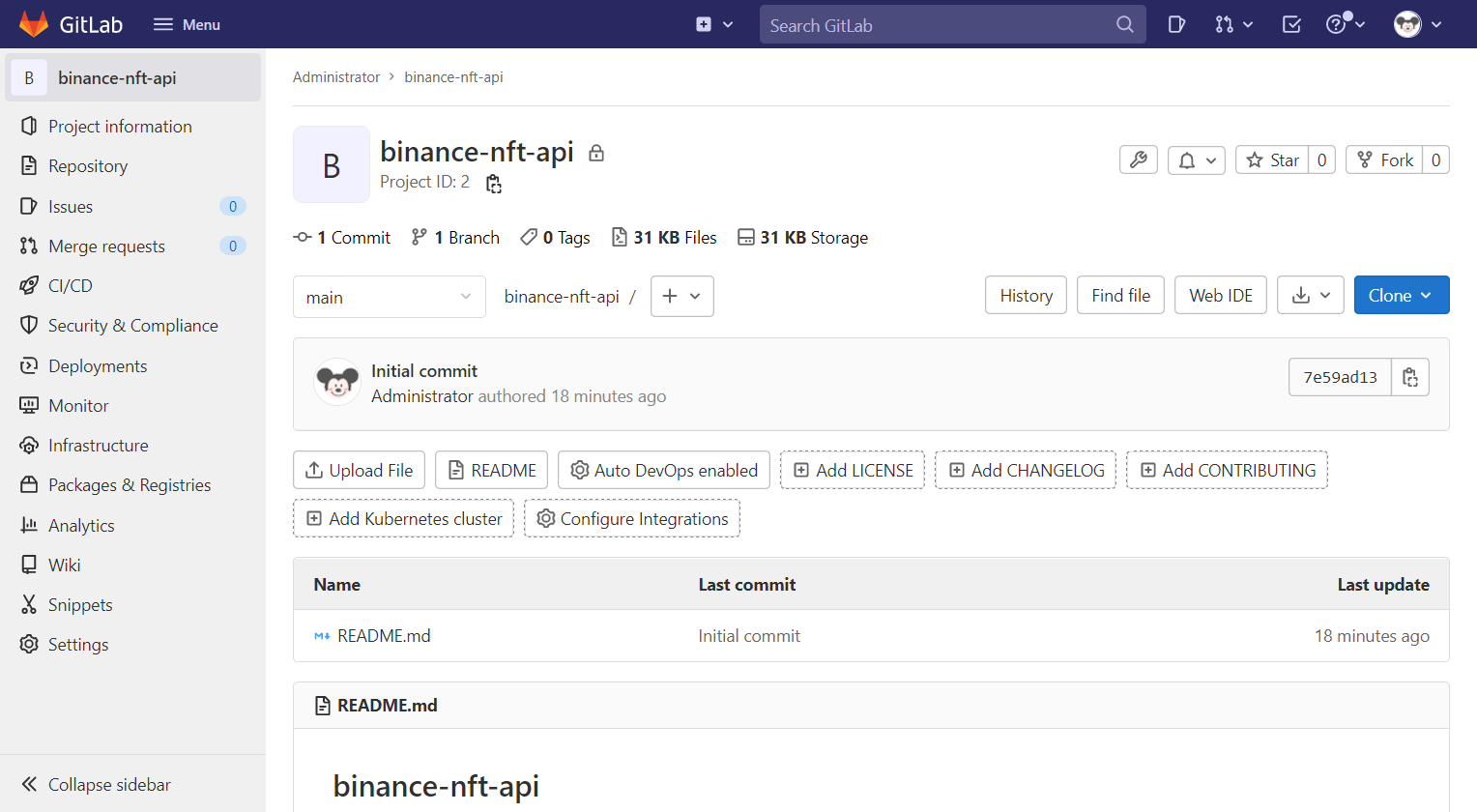Open Project information in sidebar

pyautogui.click(x=133, y=127)
